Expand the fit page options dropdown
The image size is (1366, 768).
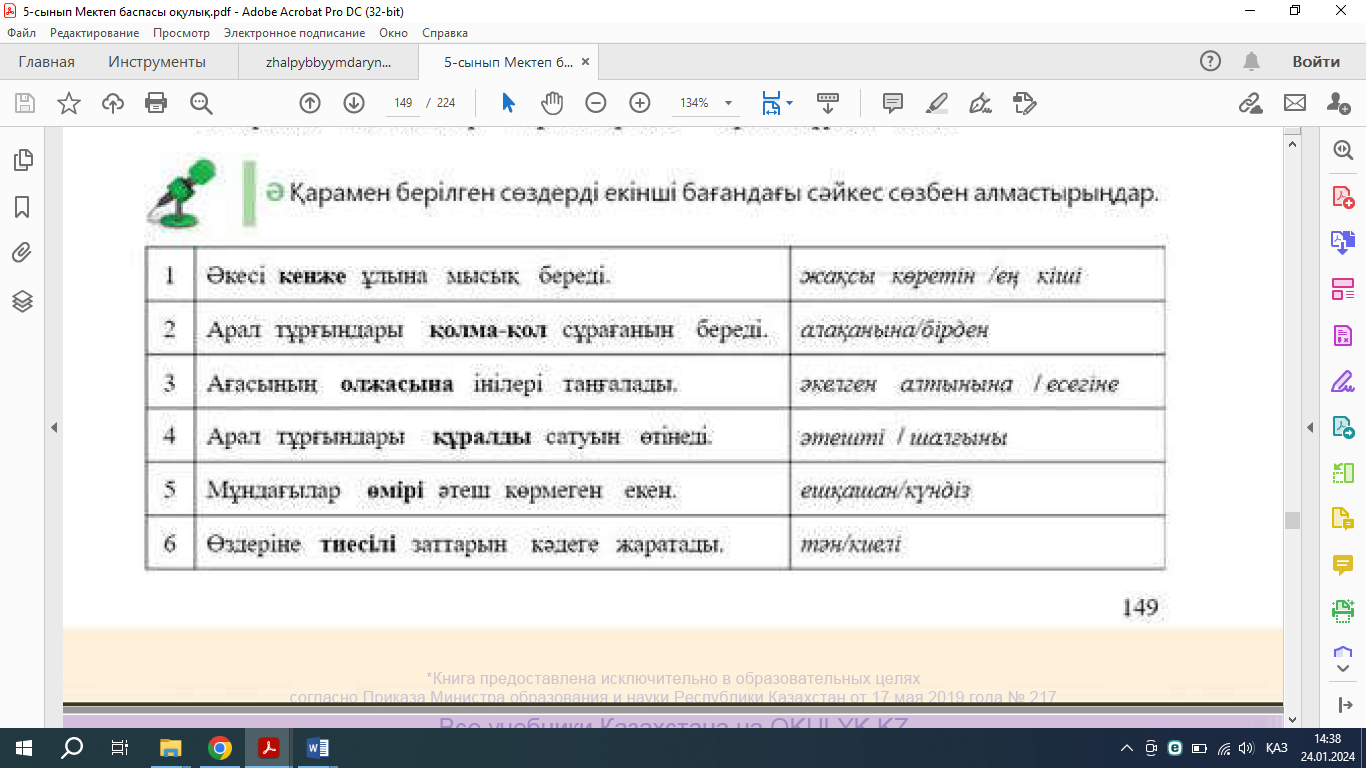click(x=790, y=103)
